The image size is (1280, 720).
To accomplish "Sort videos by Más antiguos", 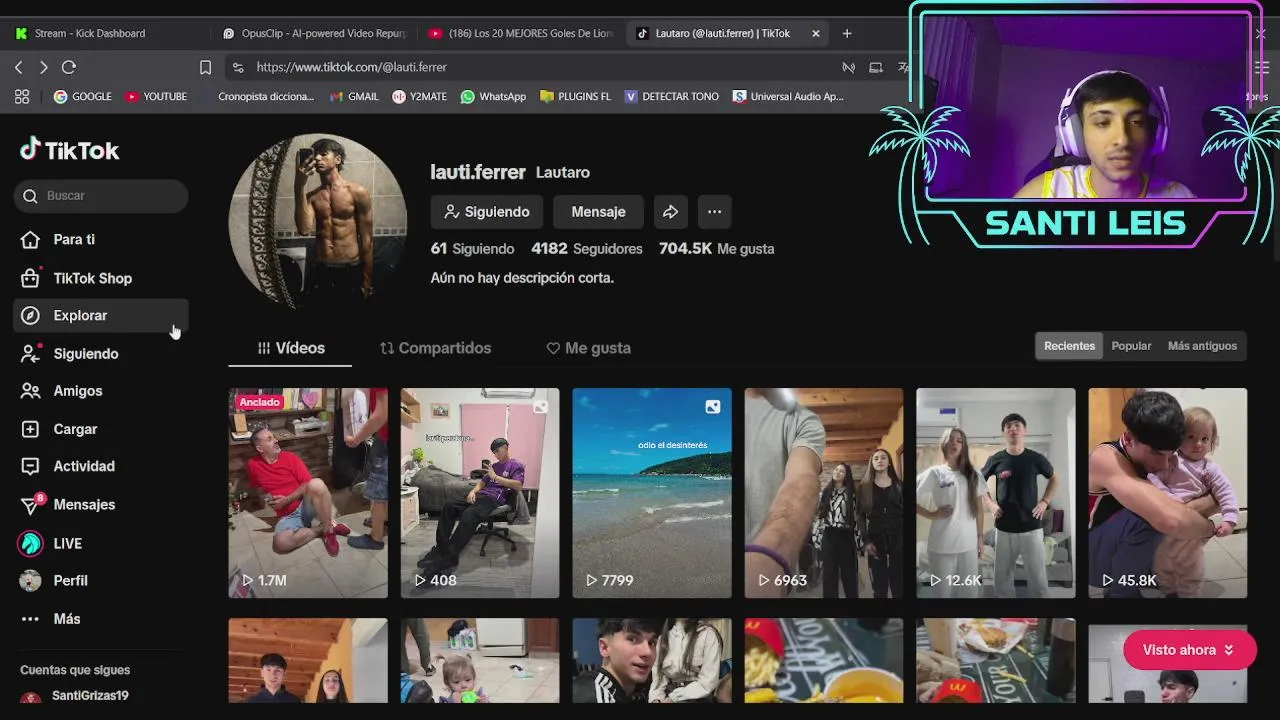I will 1202,346.
